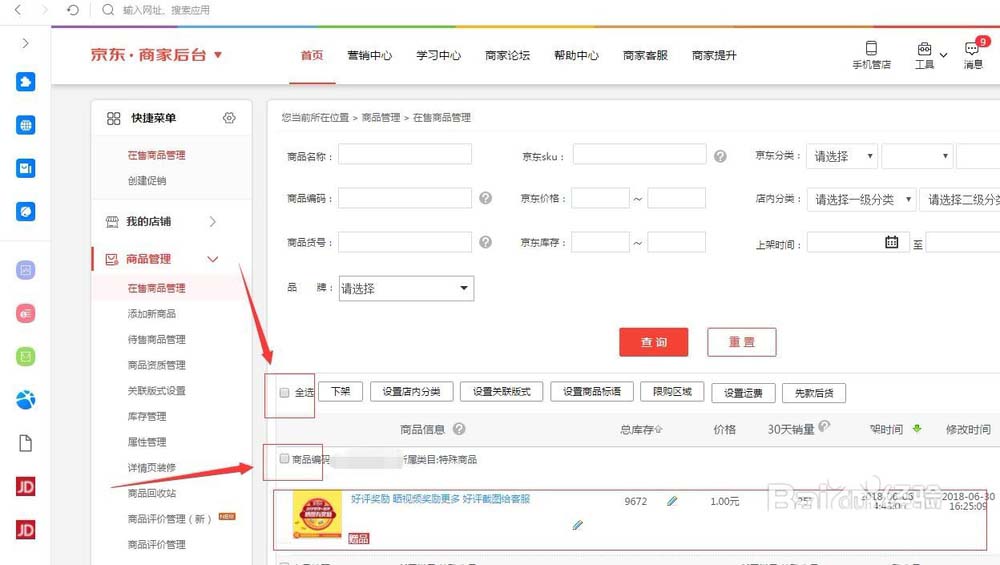This screenshot has width=1000, height=565.
Task: Click help icon next to 商品编码 field
Action: pos(485,198)
